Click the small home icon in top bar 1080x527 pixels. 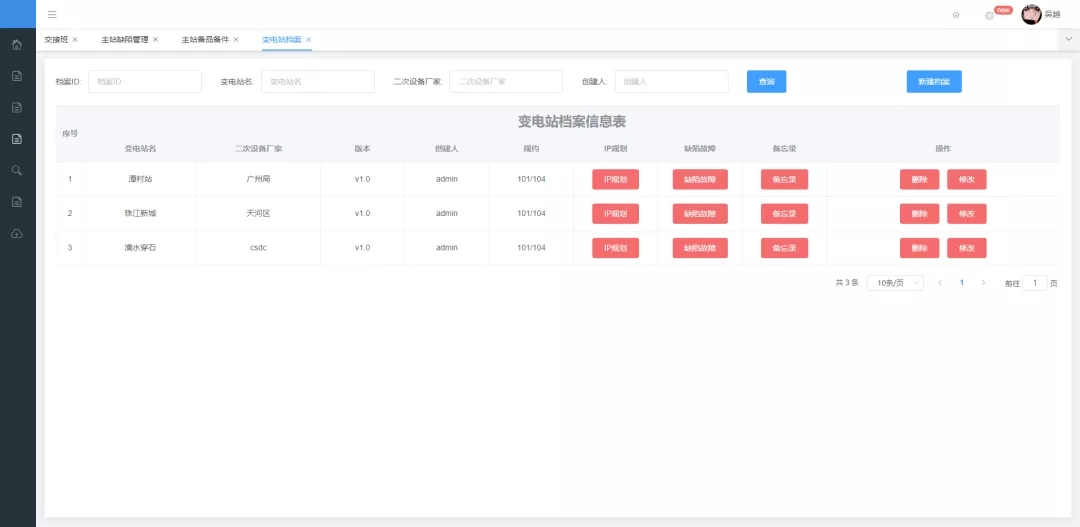click(x=956, y=15)
